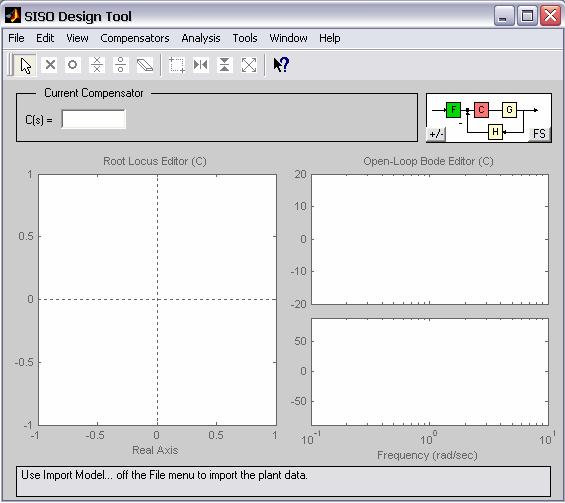Image resolution: width=565 pixels, height=503 pixels.
Task: Click the 'Open-Loop Bode Editor (C)' title
Action: [x=428, y=161]
